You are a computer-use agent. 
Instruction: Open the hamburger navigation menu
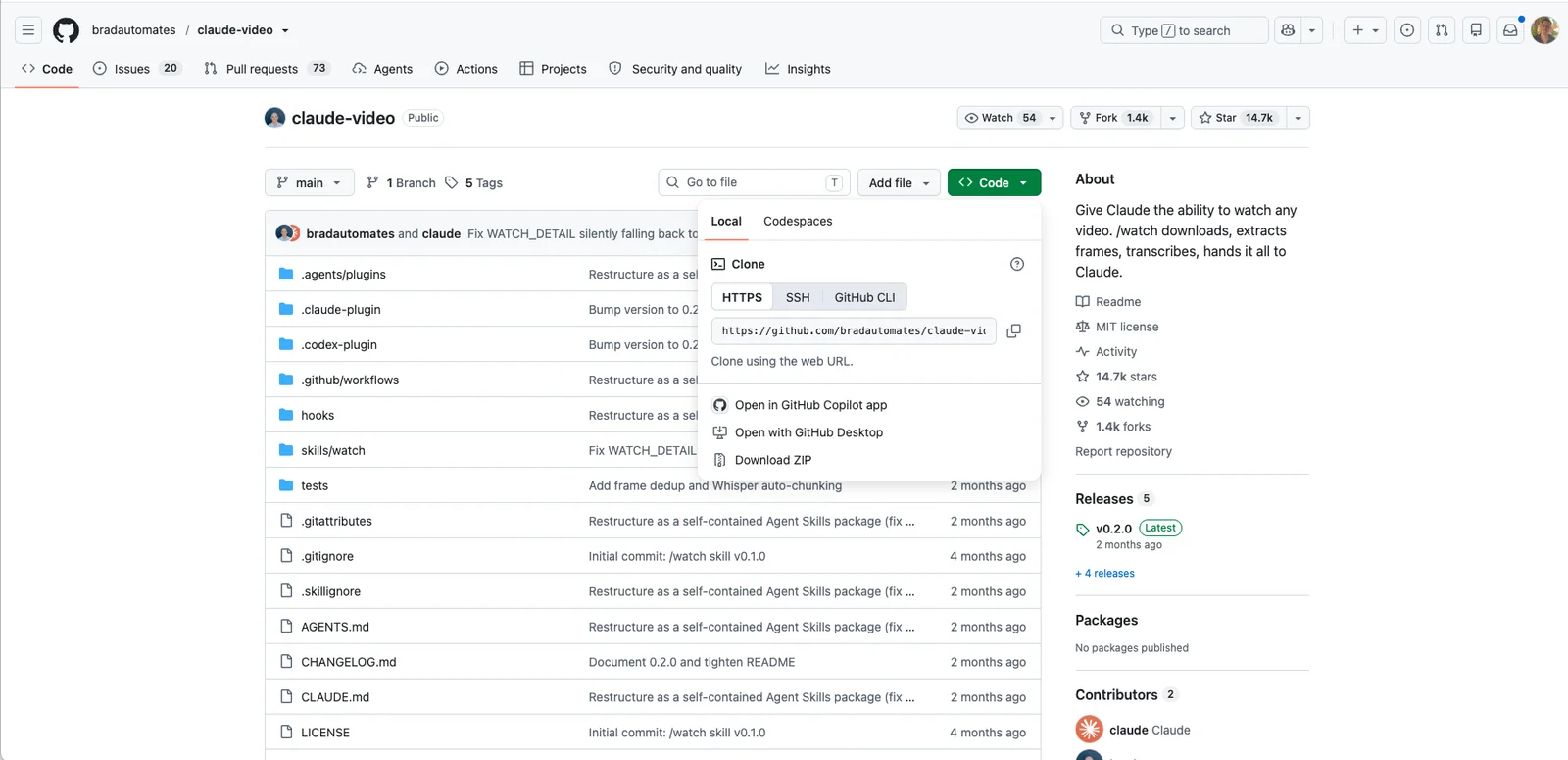28,30
